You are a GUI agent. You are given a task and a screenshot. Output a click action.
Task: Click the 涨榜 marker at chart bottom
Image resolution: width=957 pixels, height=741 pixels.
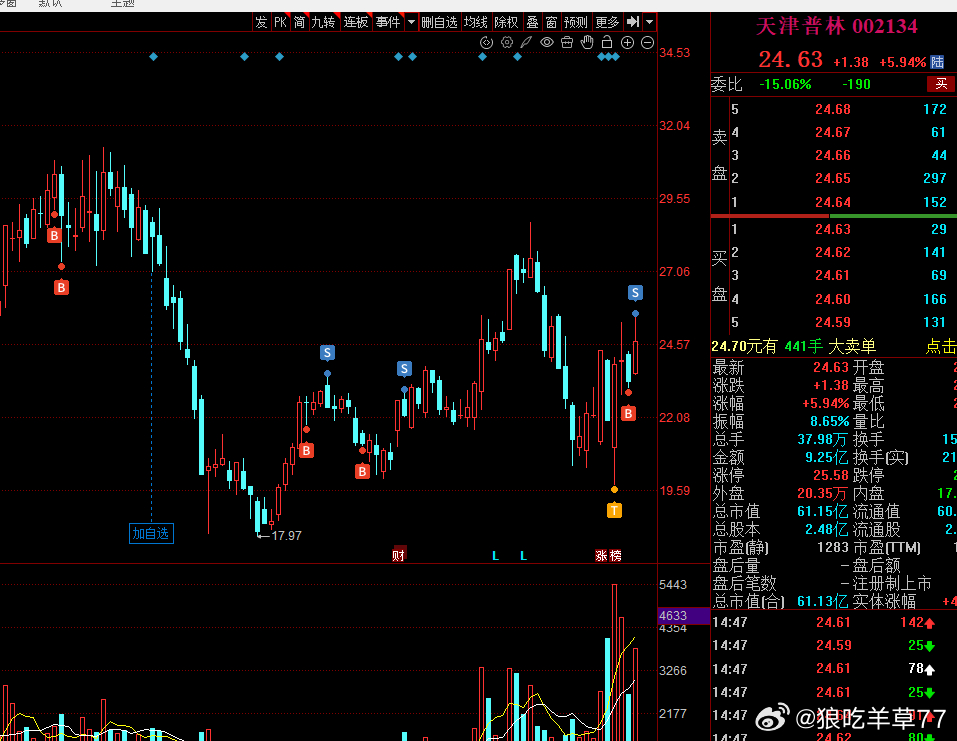click(x=609, y=555)
